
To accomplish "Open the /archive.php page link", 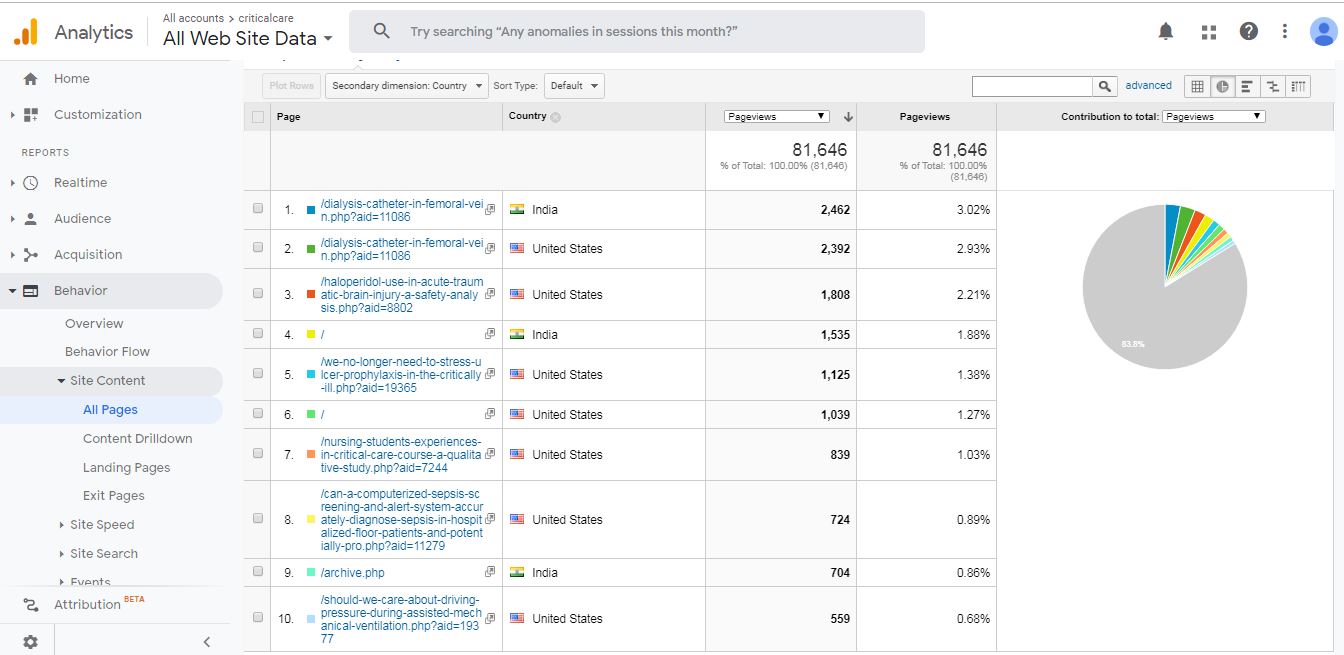I will click(x=352, y=573).
